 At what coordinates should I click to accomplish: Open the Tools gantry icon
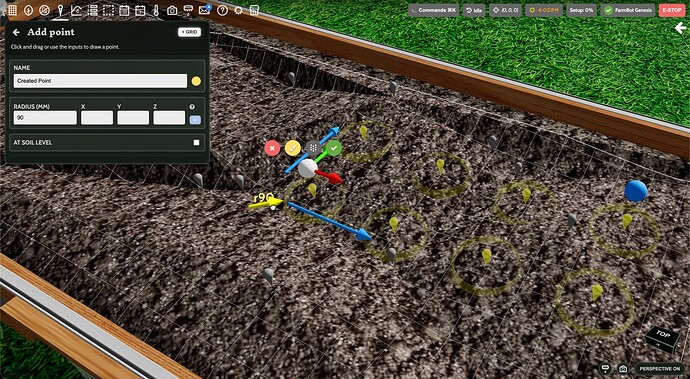[188, 10]
